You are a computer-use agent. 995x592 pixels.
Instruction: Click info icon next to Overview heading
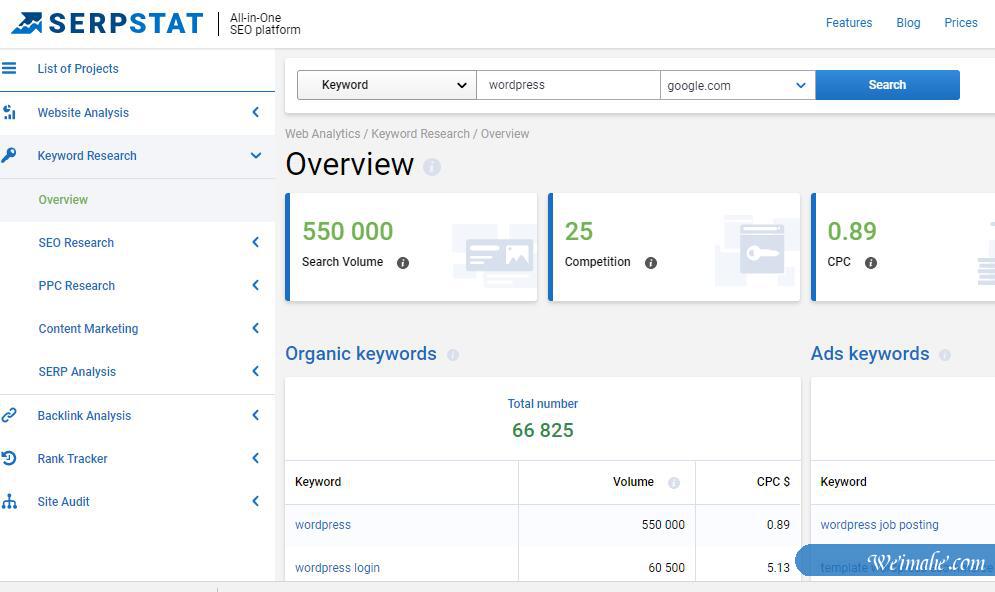pyautogui.click(x=432, y=167)
